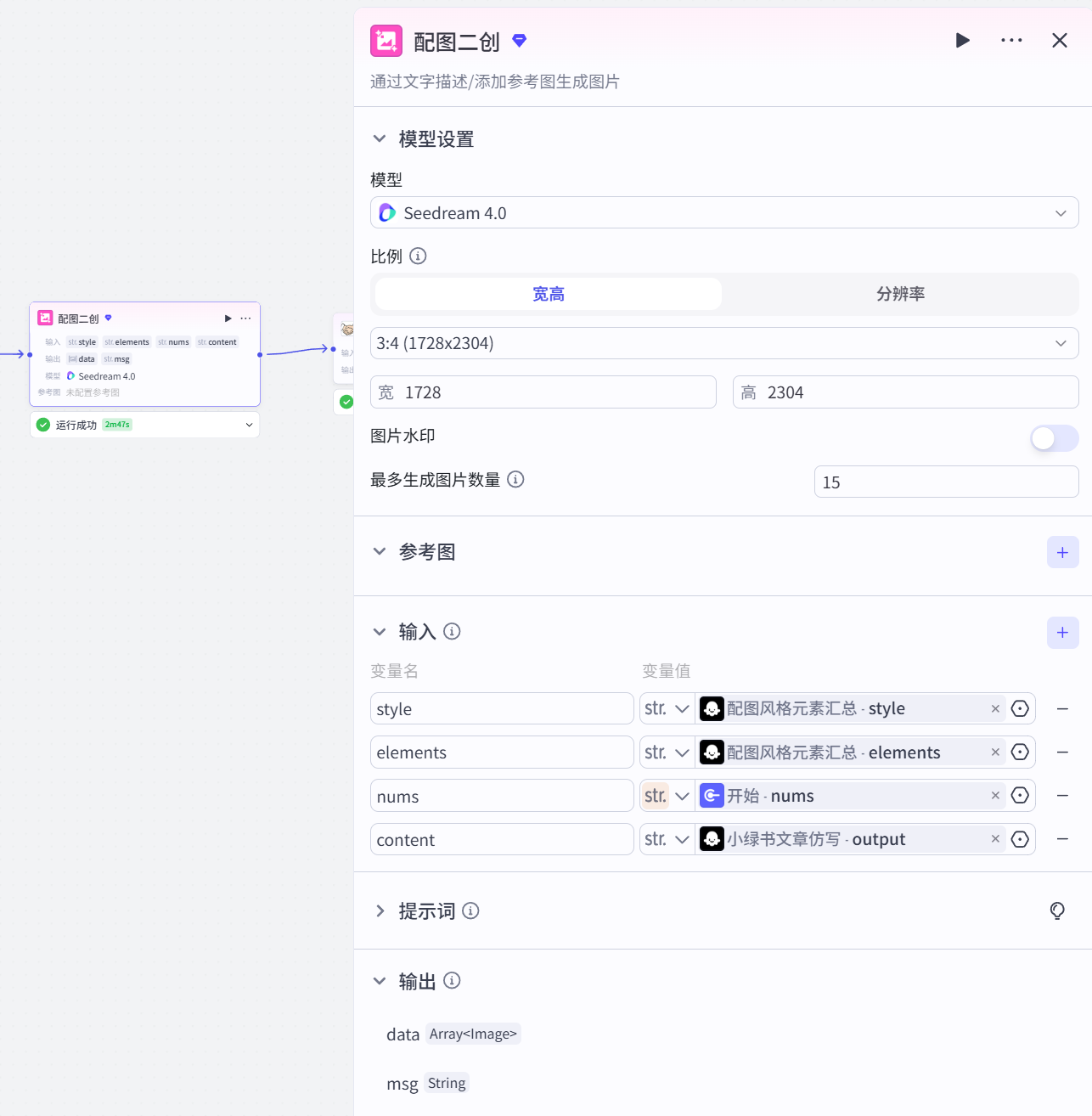Click the data Array<Image> output entry
1092x1116 pixels.
pyautogui.click(x=453, y=1034)
